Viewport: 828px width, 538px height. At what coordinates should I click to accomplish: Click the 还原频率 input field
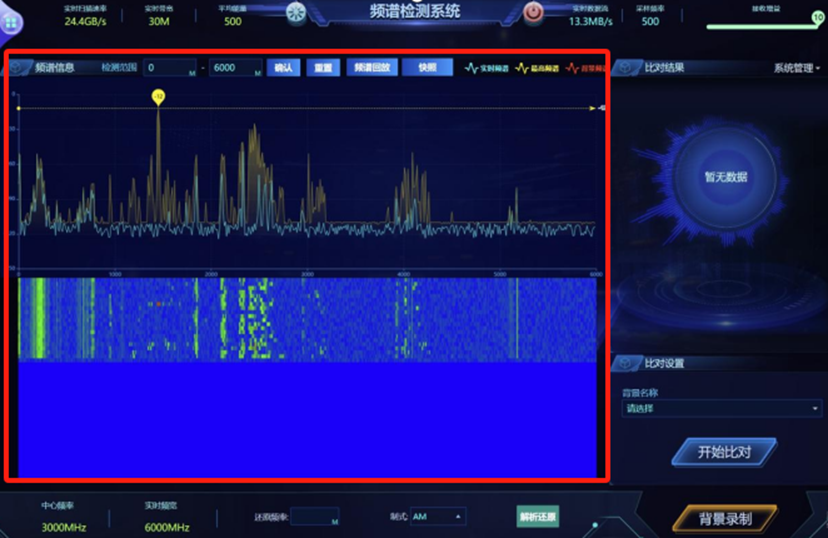click(x=315, y=516)
